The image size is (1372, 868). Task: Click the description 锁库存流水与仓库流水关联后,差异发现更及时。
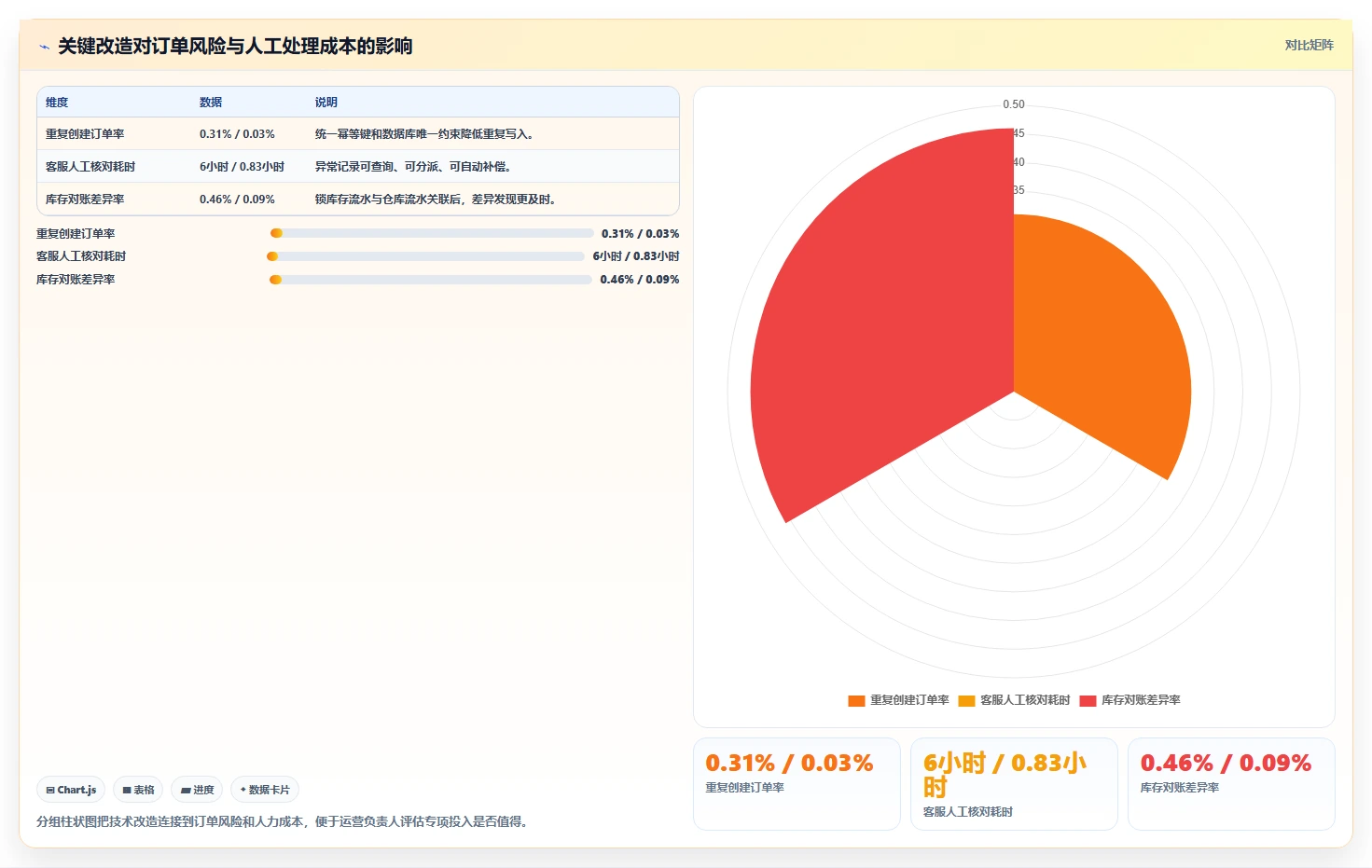pos(437,200)
